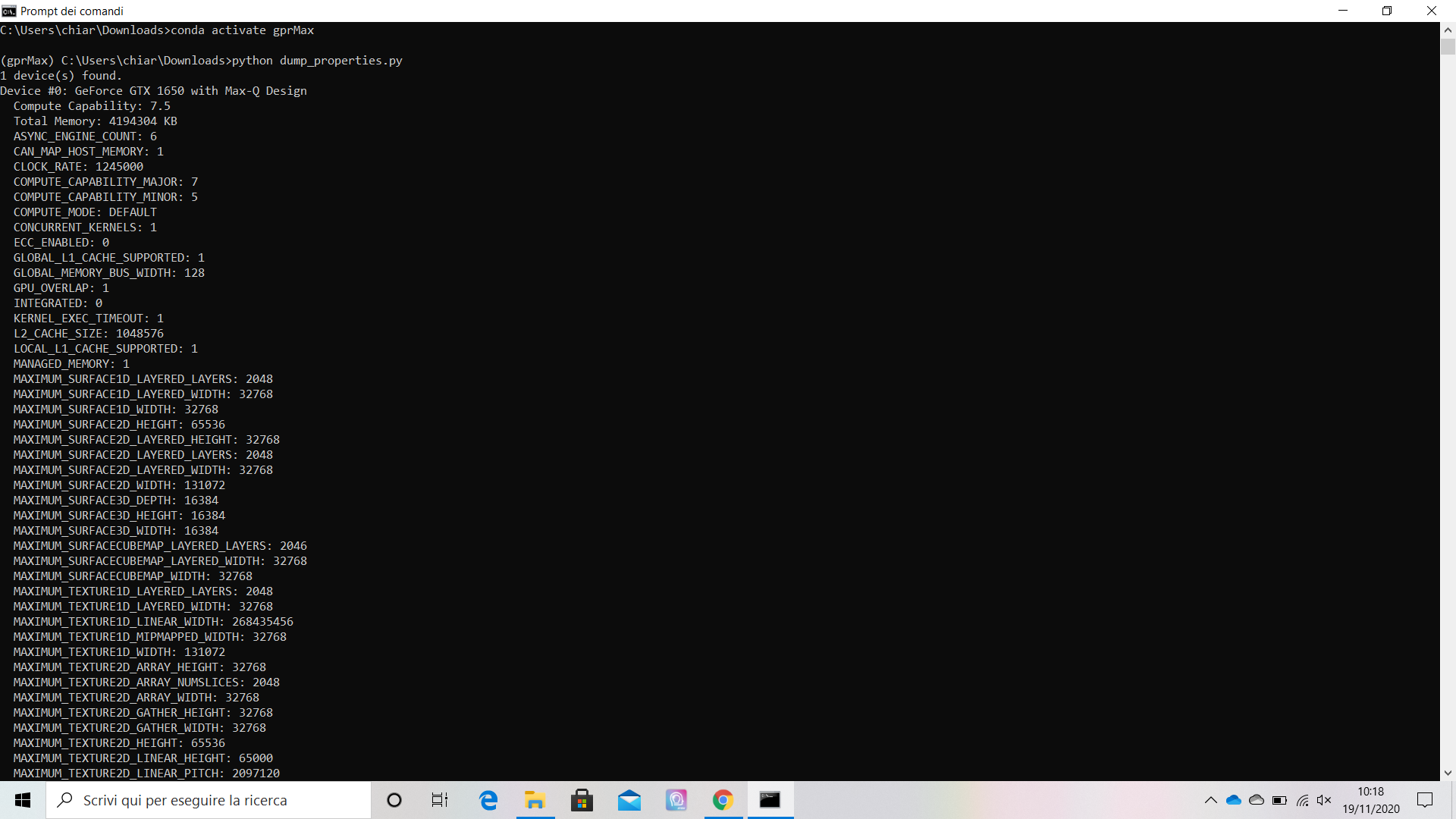The height and width of the screenshot is (819, 1456).
Task: Click the taskbar search box
Action: tap(209, 800)
